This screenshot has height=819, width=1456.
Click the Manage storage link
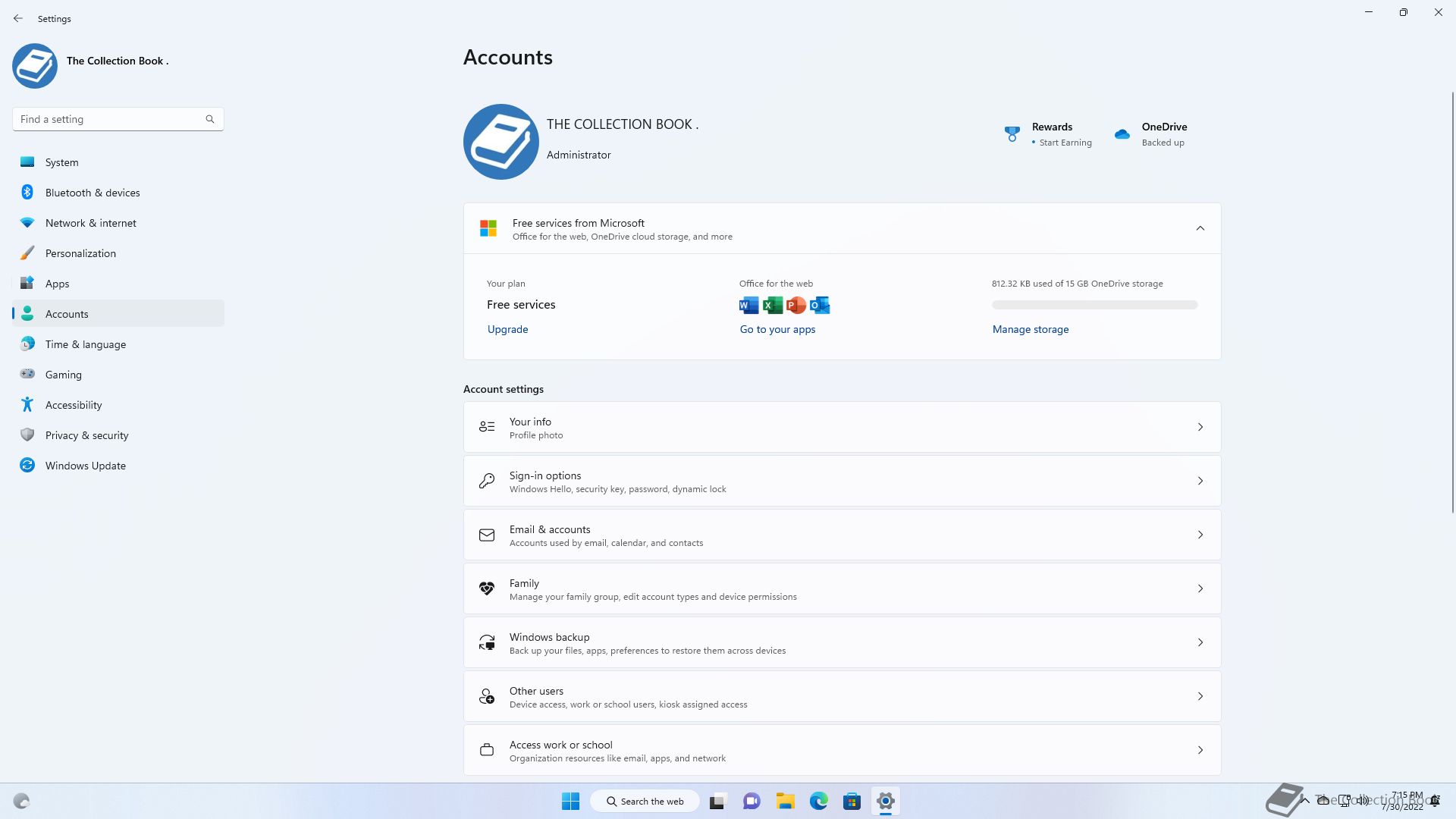1030,329
